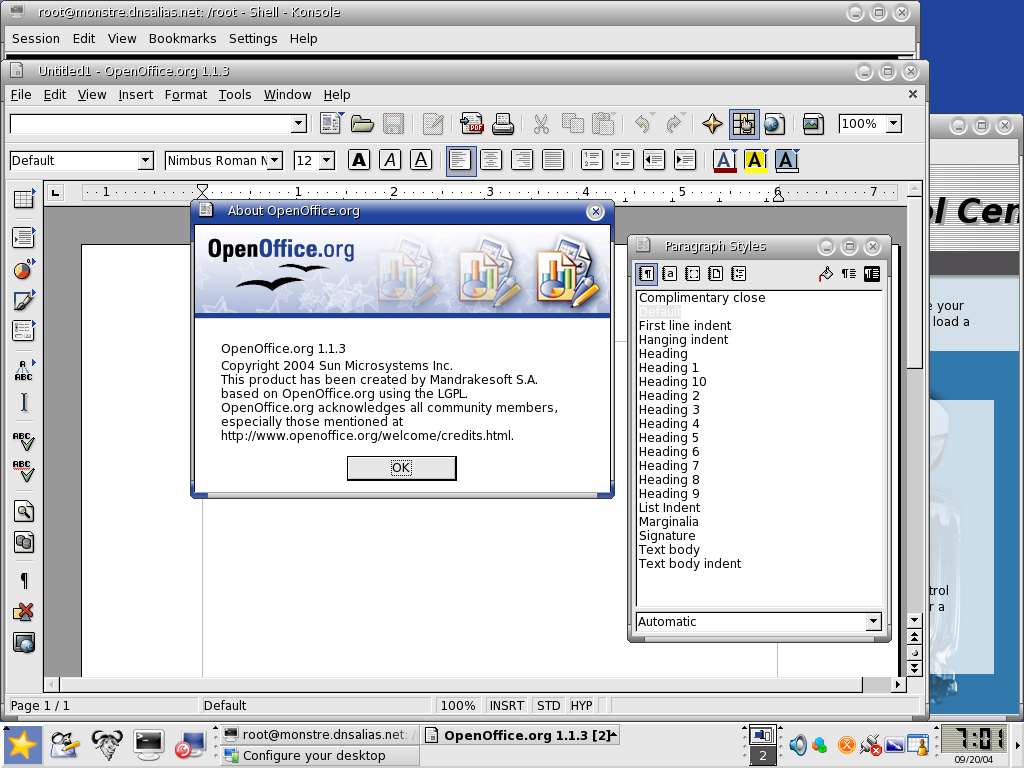This screenshot has height=768, width=1024.
Task: Toggle INSRT insert mode in status bar
Action: pos(507,705)
